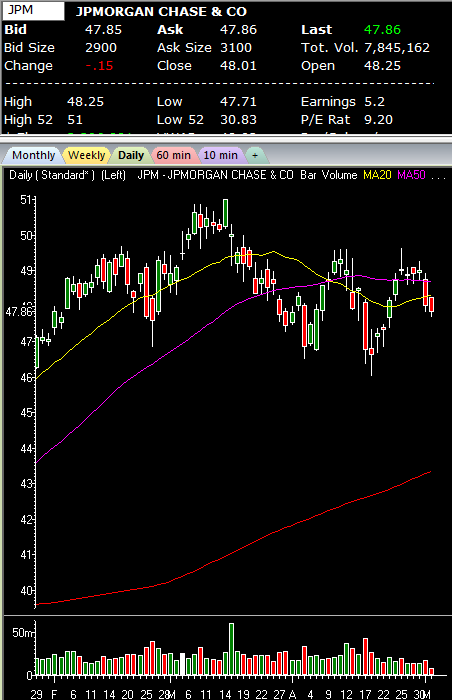Click the Volume label in chart header
Viewport: 452px width, 700px height.
coord(340,175)
